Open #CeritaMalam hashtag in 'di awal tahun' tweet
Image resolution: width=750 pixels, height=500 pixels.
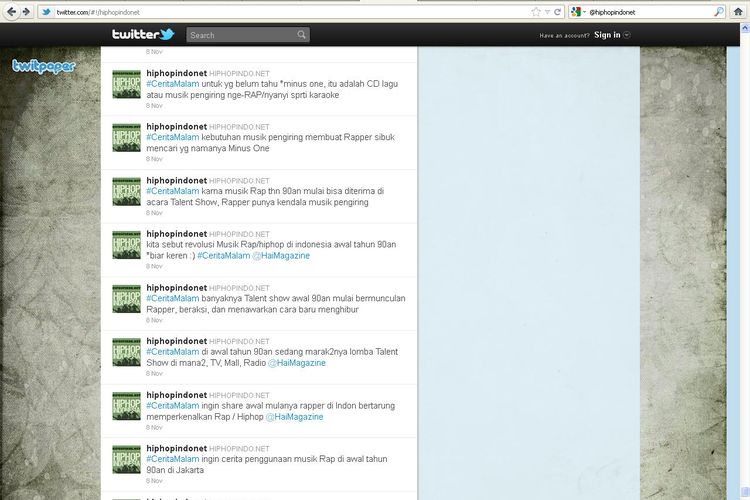(x=173, y=352)
